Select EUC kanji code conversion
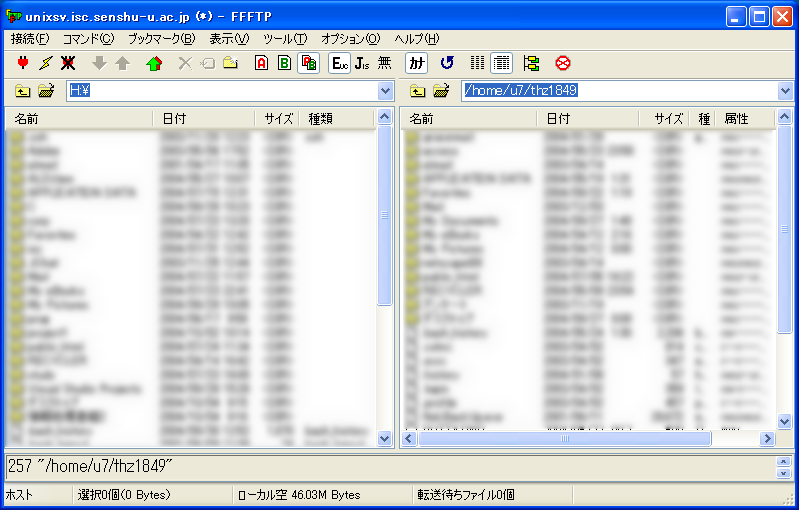This screenshot has height=510, width=799. (339, 63)
